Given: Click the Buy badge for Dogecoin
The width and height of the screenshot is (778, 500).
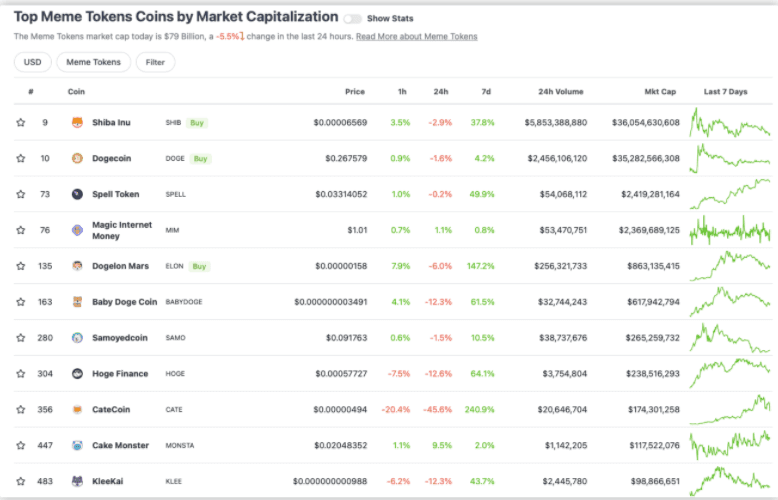Looking at the screenshot, I should coord(200,159).
